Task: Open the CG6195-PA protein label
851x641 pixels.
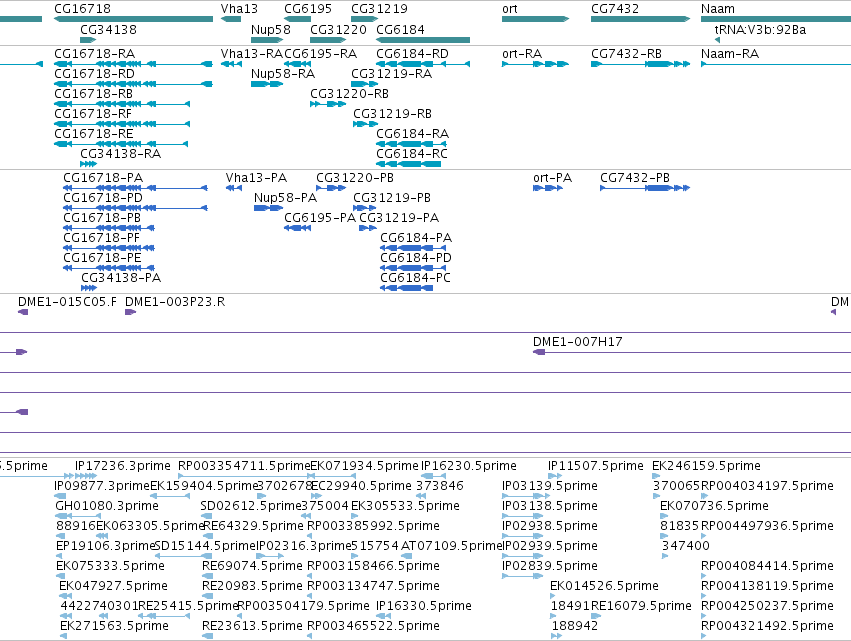Action: [x=320, y=218]
